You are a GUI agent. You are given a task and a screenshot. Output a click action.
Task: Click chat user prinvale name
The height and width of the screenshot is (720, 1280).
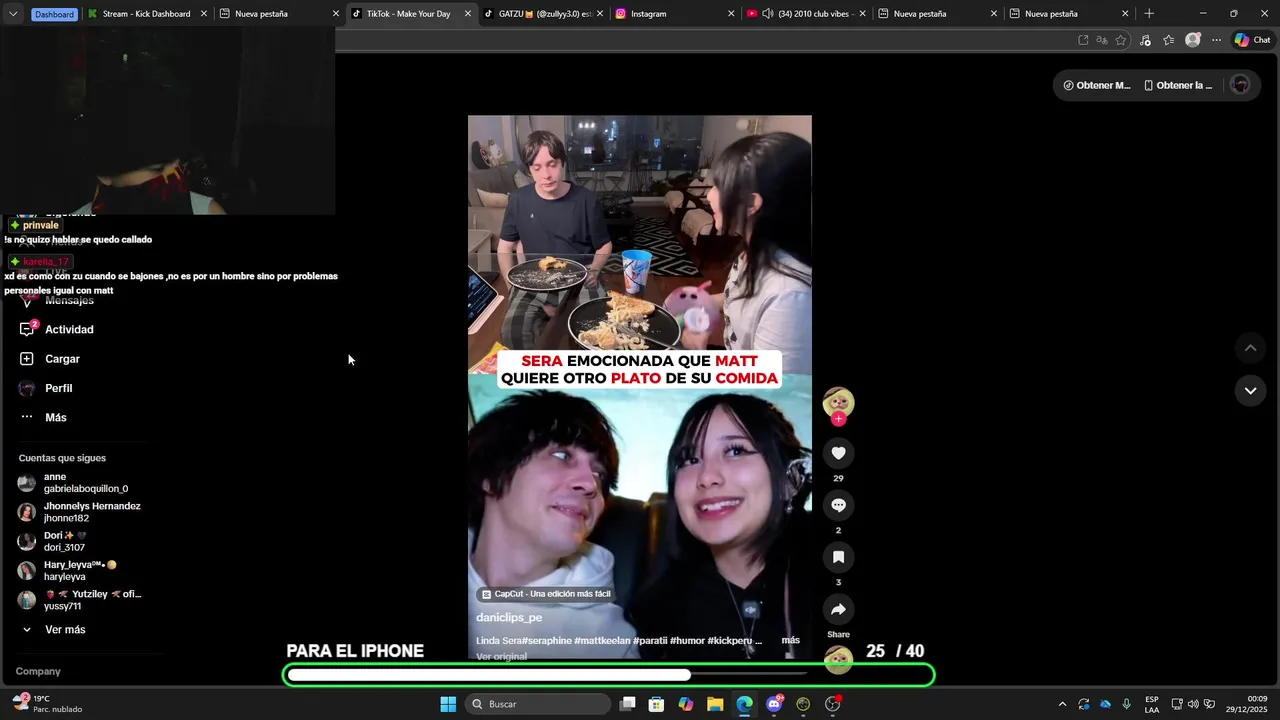41,225
